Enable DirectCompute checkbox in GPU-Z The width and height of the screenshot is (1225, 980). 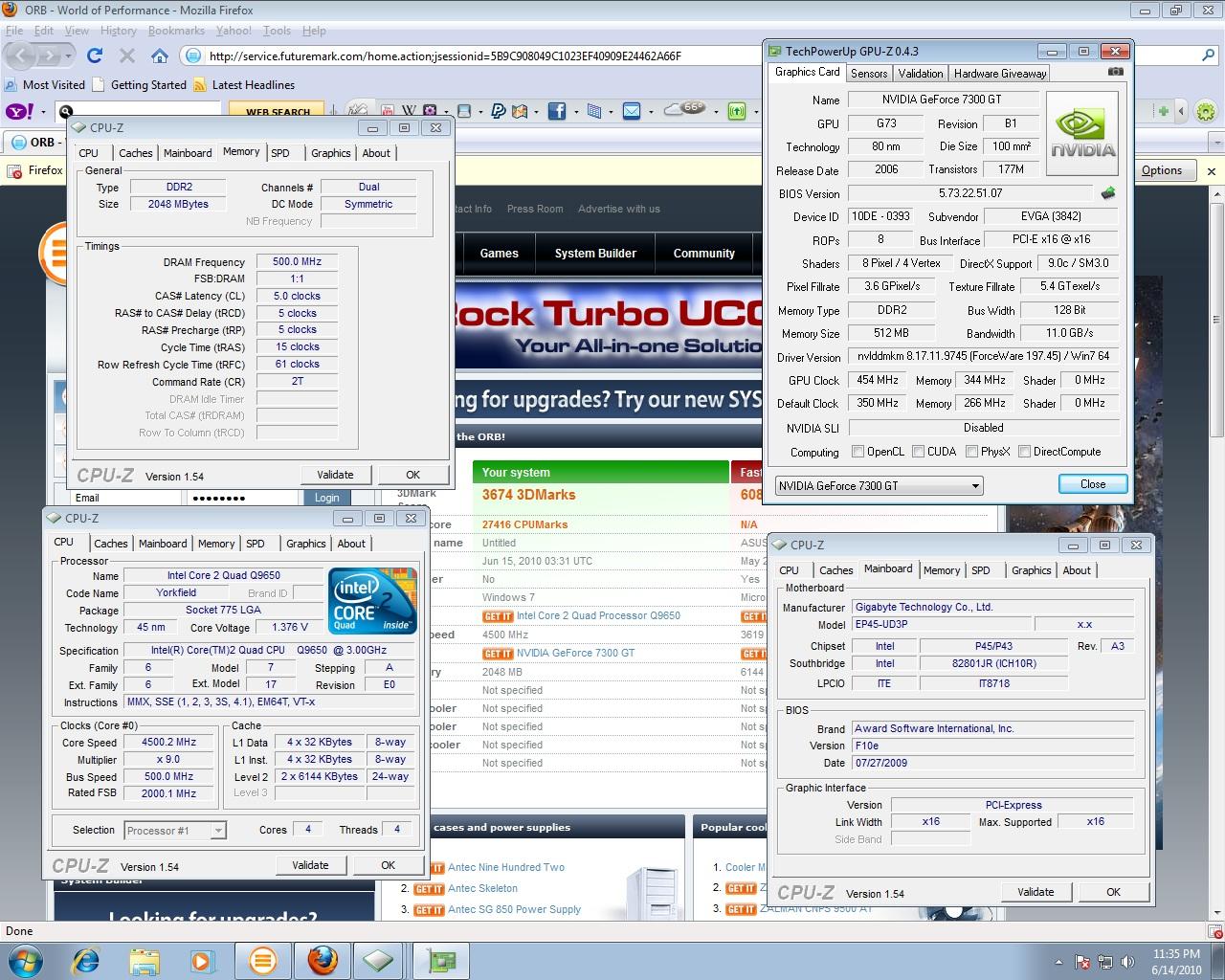click(1024, 452)
